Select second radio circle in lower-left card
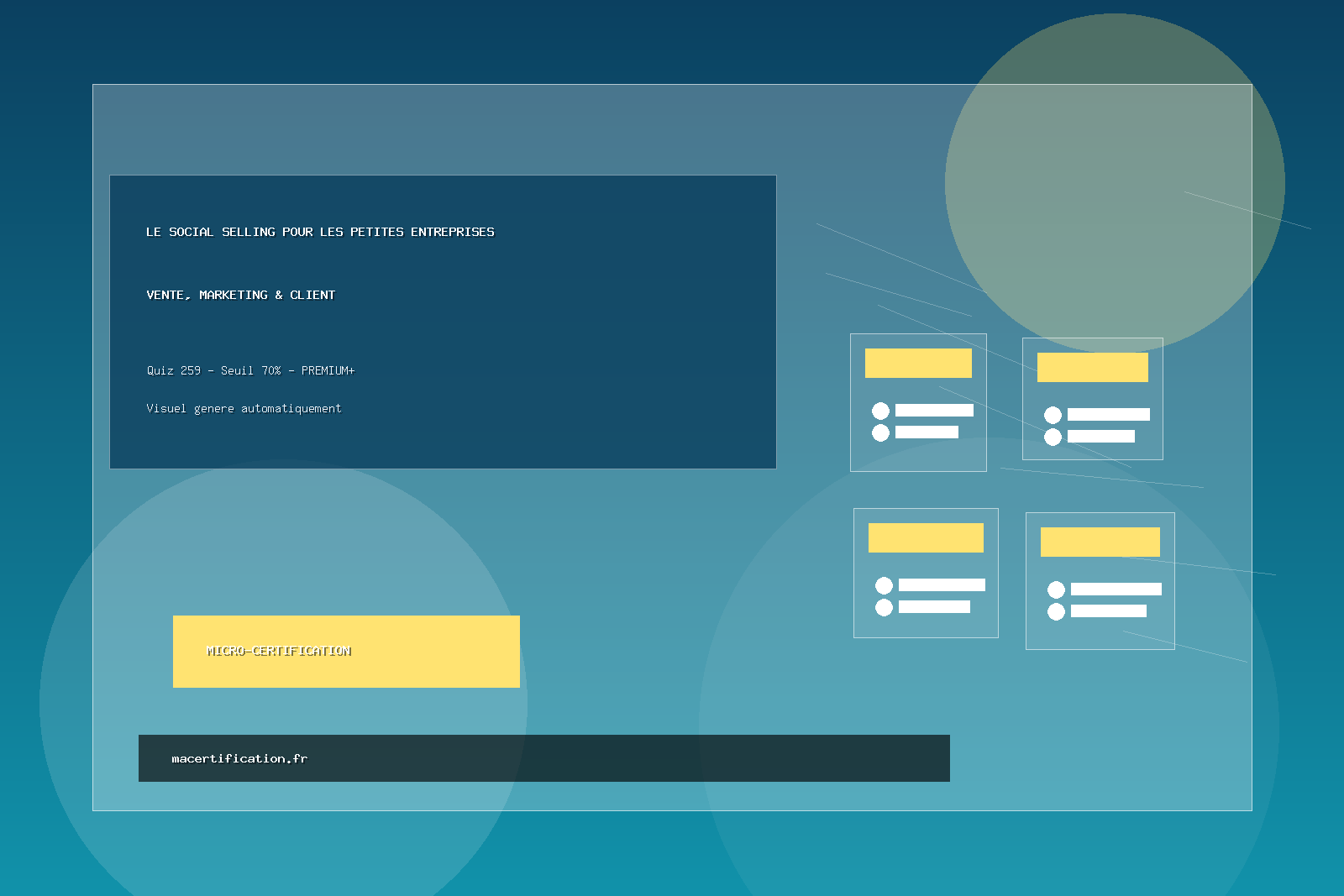 point(884,607)
